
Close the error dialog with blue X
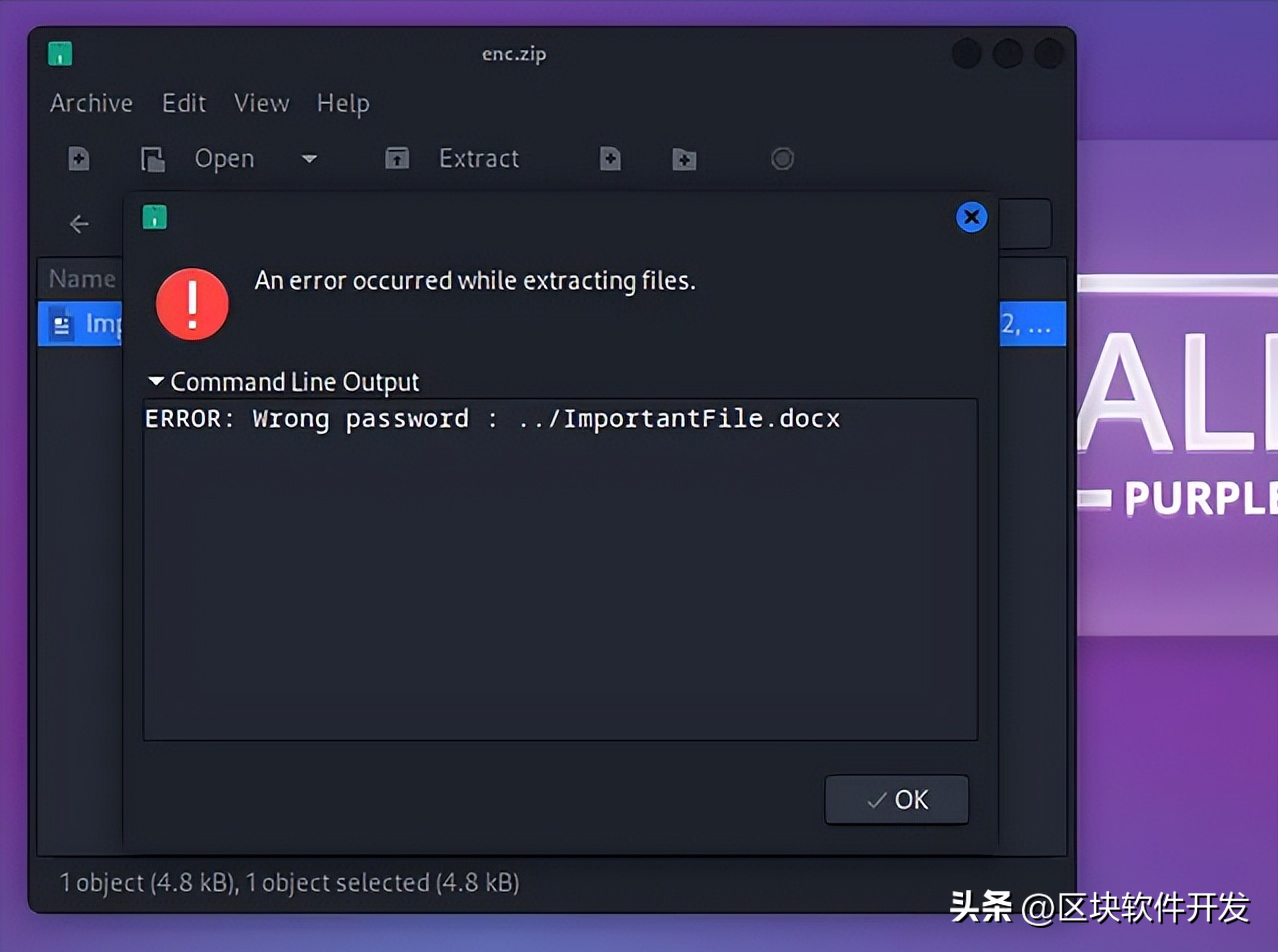(x=971, y=217)
